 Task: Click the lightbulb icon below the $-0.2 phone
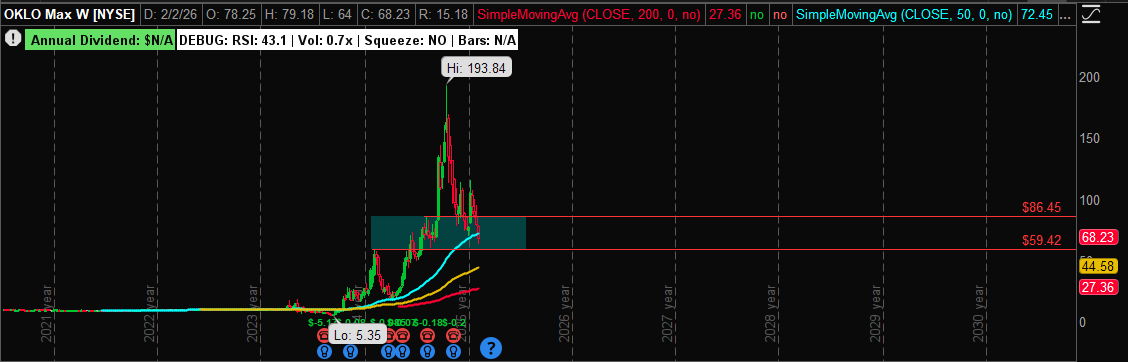click(453, 352)
